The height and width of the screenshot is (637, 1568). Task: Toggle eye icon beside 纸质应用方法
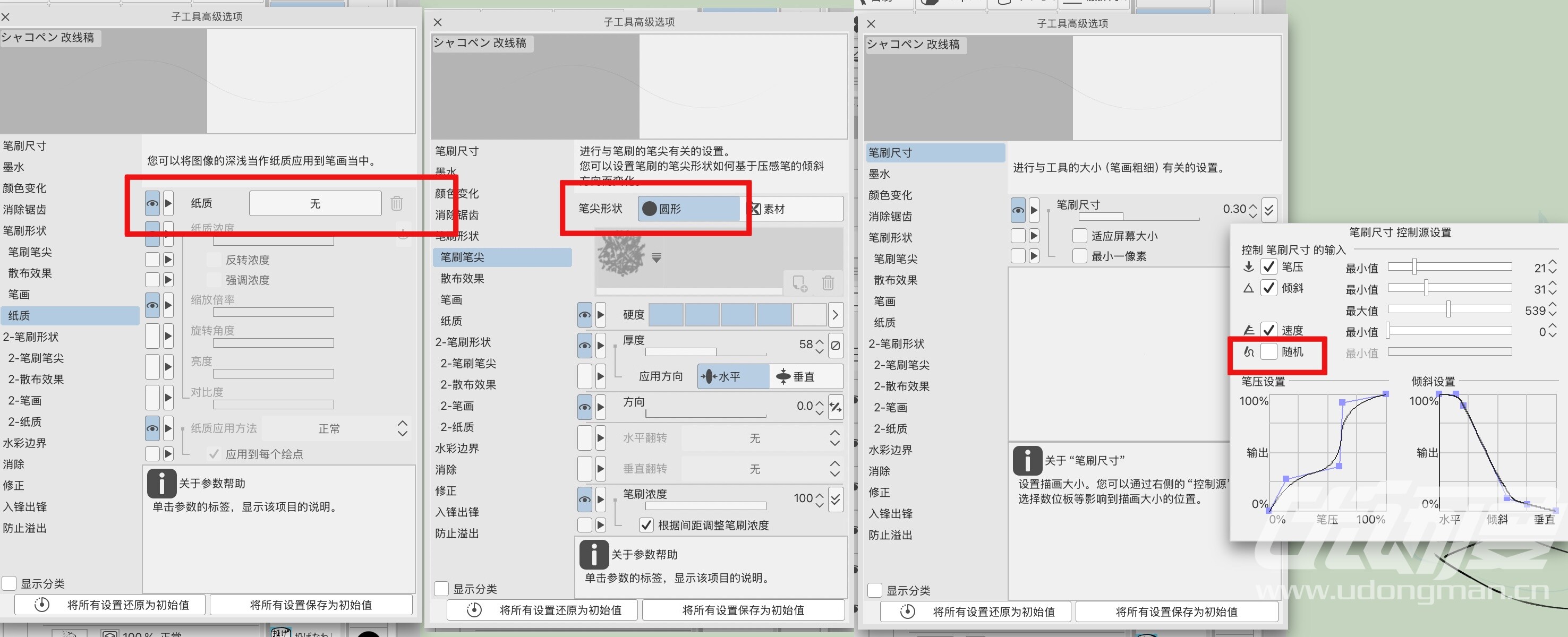pos(152,428)
